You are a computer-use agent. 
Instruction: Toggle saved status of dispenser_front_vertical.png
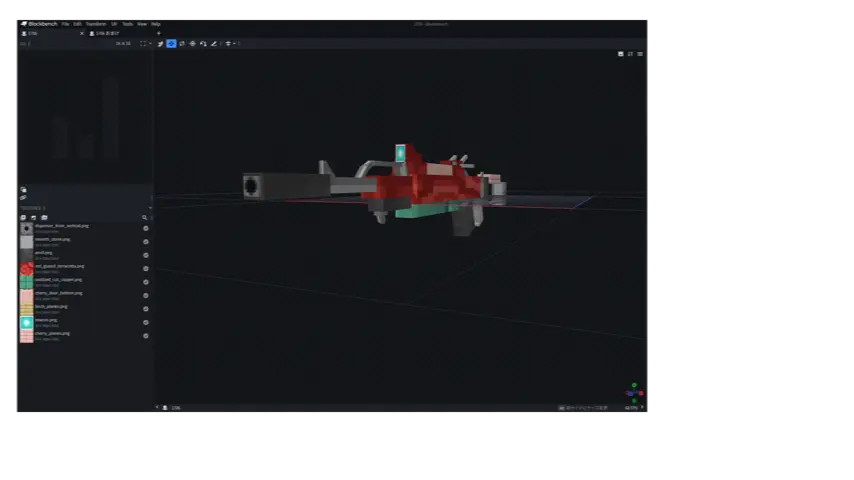pos(146,228)
